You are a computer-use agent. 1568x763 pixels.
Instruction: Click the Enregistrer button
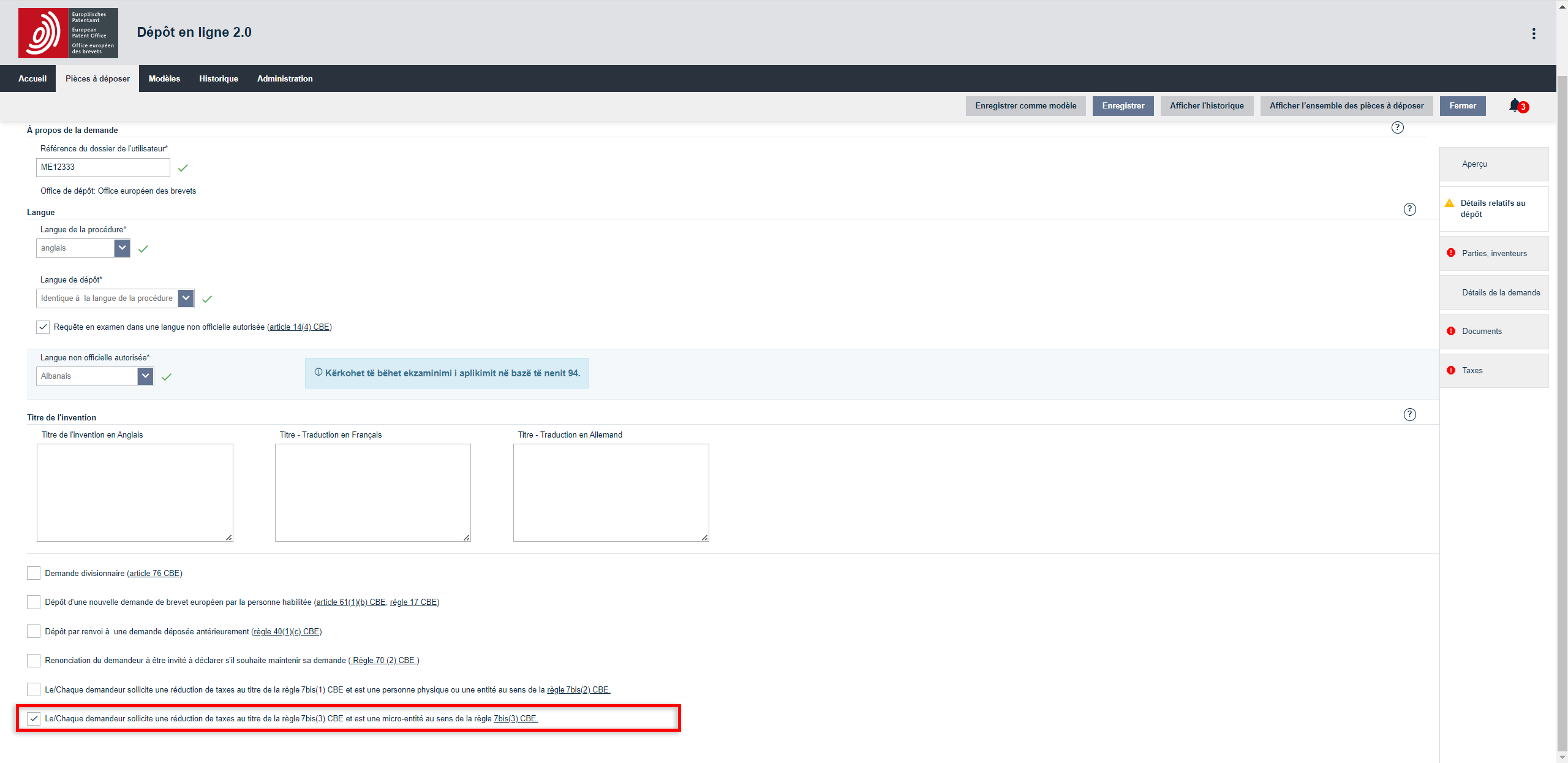click(x=1123, y=105)
